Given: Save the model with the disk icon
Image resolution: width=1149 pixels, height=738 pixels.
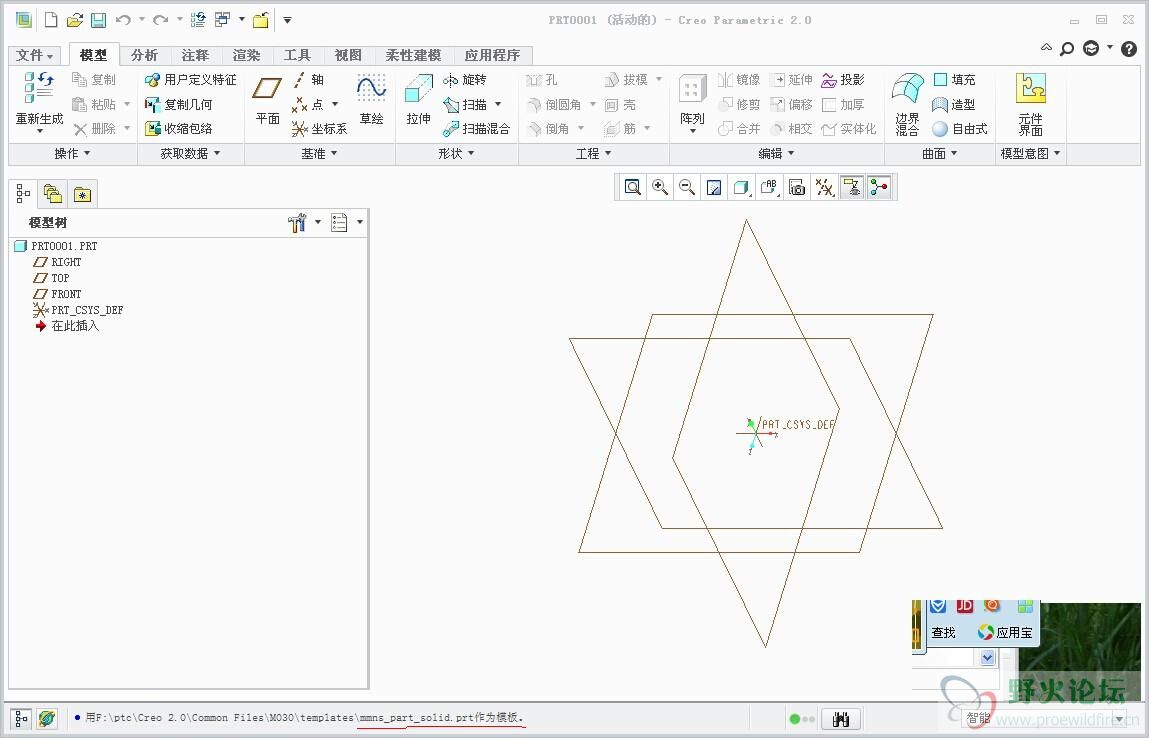Looking at the screenshot, I should (98, 20).
